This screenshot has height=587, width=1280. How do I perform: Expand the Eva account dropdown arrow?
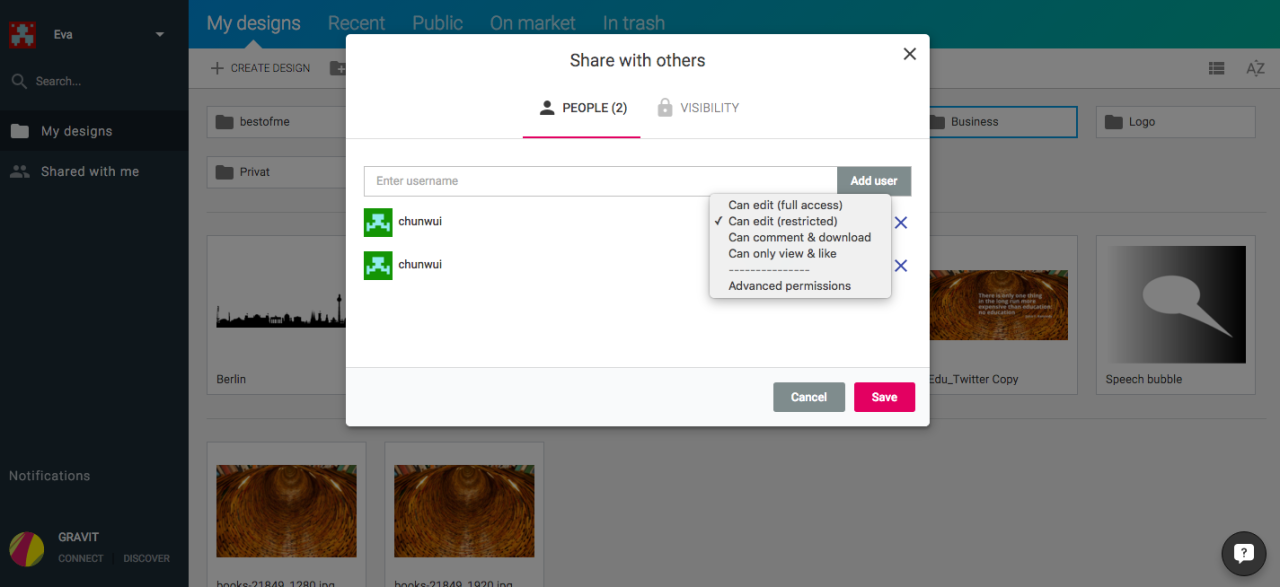(x=160, y=35)
